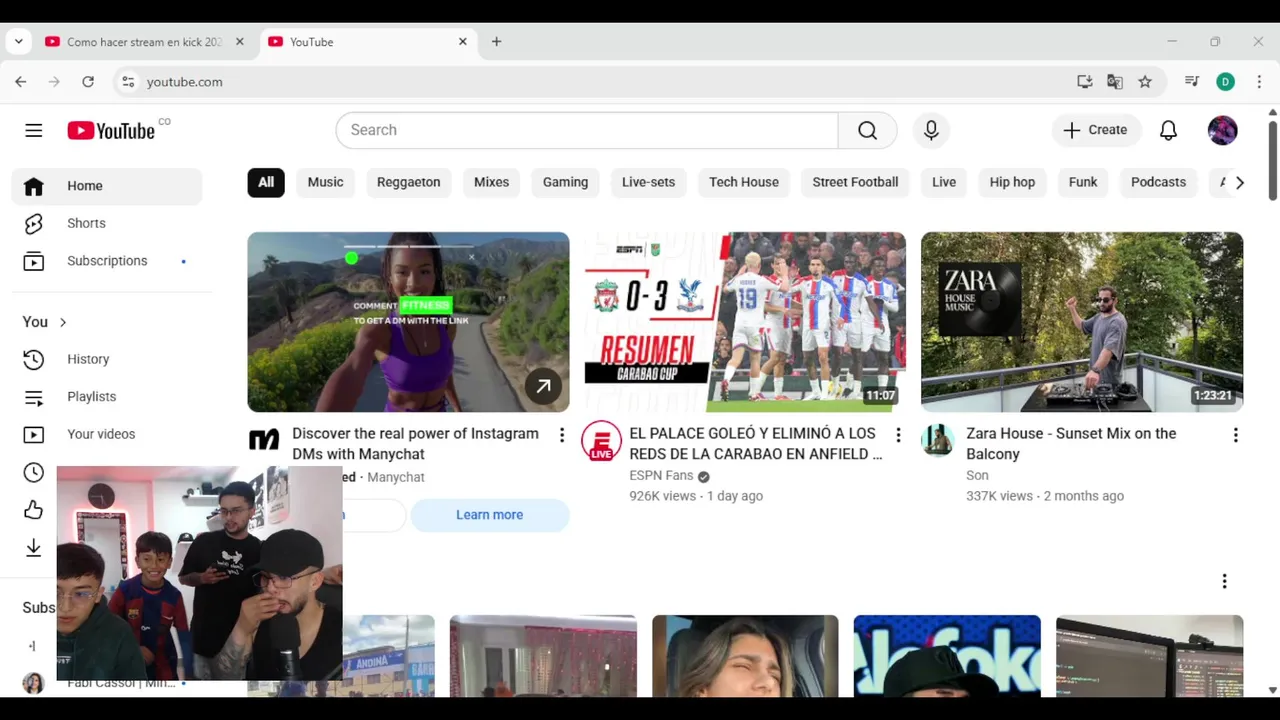1280x720 pixels.
Task: Open Chrome media controls icon
Action: click(x=1191, y=82)
